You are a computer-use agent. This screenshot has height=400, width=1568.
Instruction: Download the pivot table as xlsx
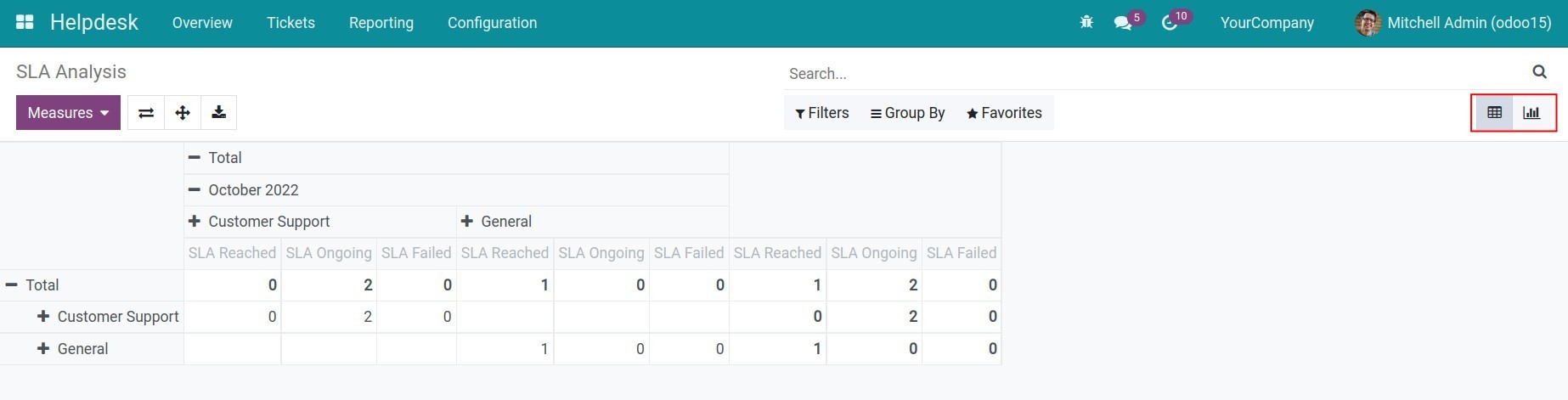click(x=218, y=113)
